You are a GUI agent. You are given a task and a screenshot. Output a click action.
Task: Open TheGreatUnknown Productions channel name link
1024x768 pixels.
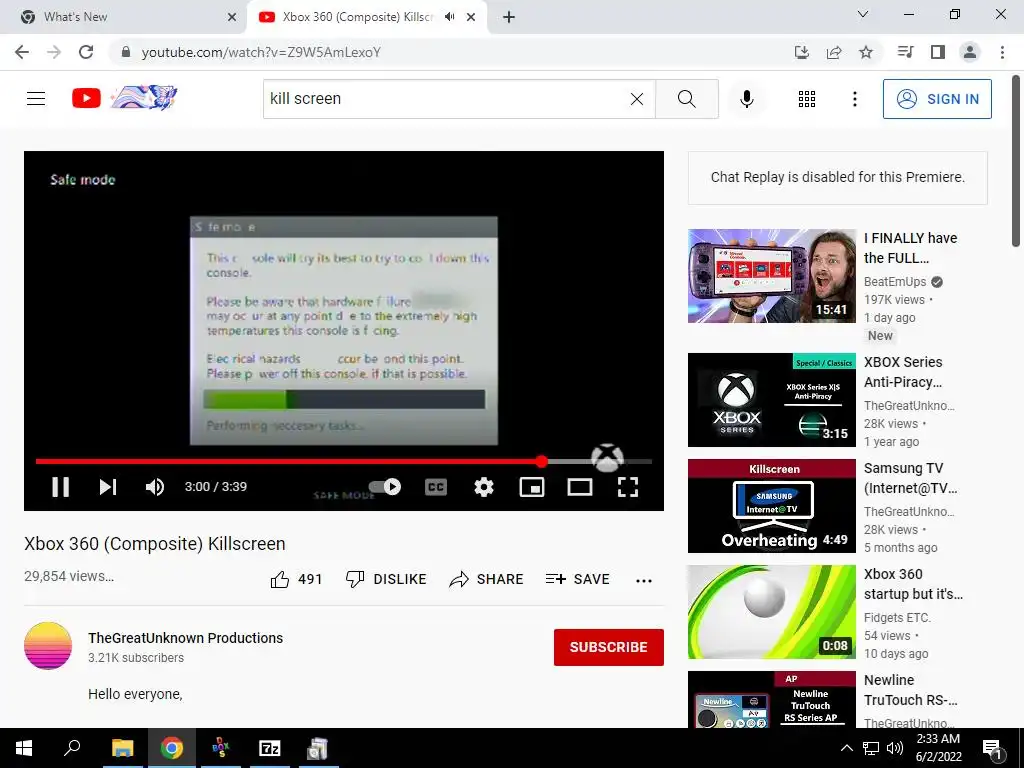click(x=185, y=638)
